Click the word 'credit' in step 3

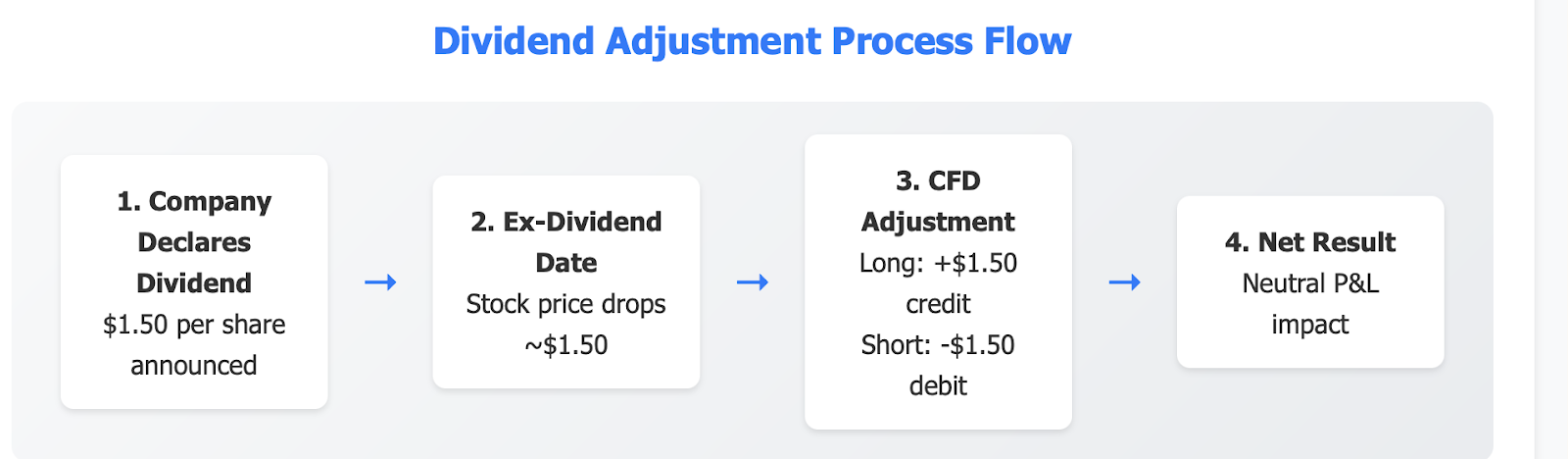938,304
